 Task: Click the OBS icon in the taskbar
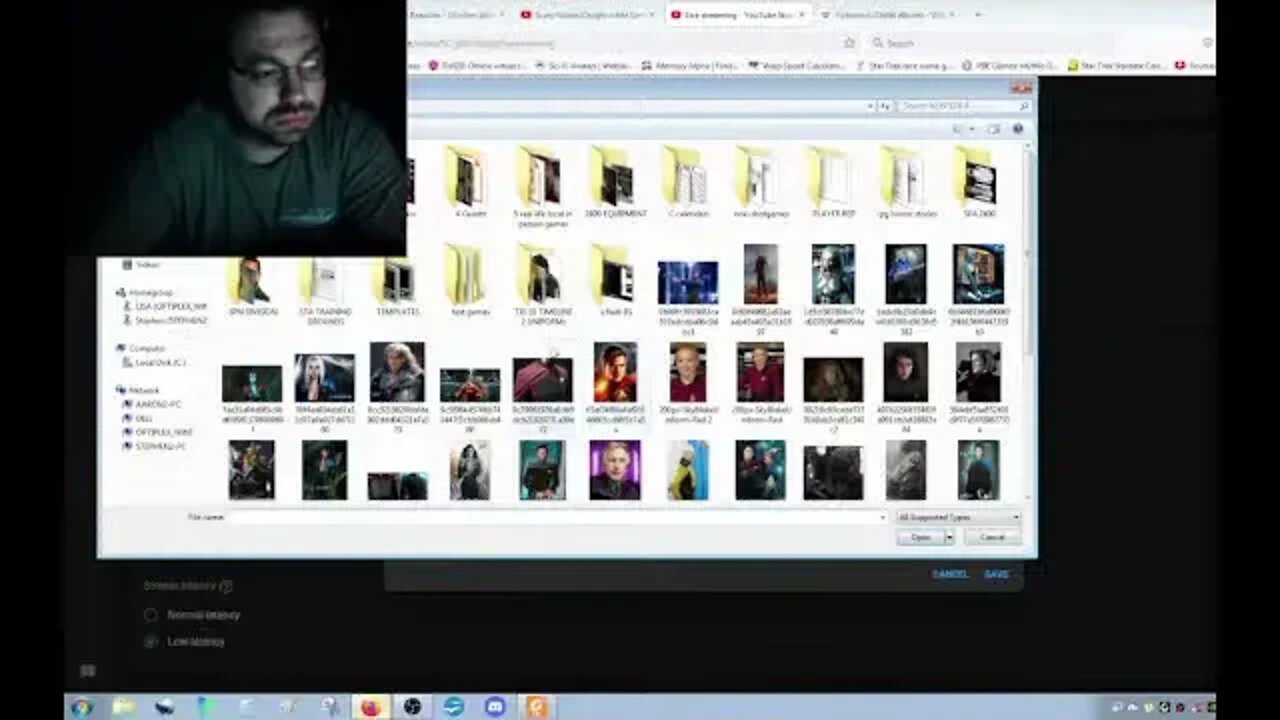(x=413, y=707)
